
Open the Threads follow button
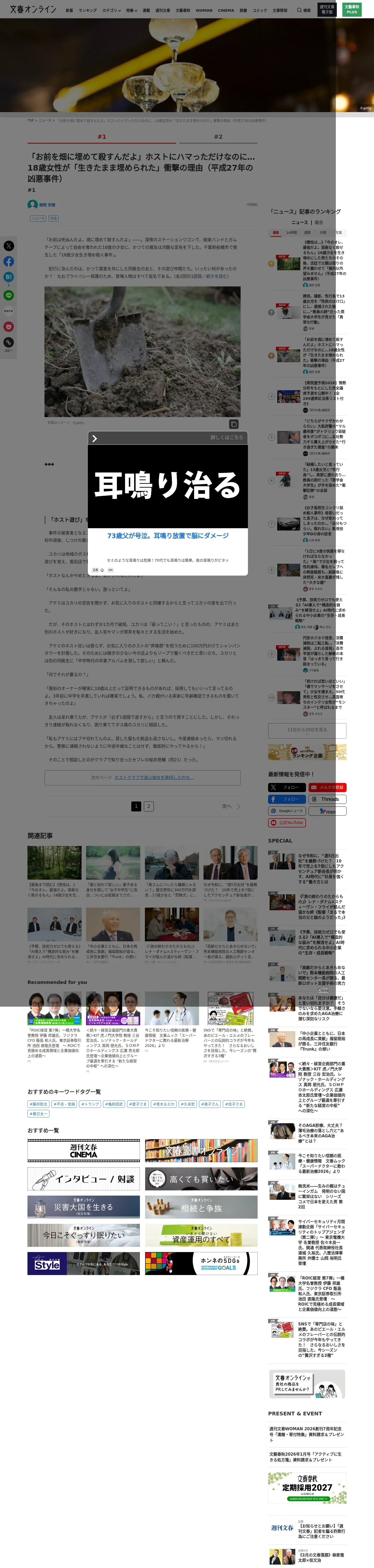[327, 799]
